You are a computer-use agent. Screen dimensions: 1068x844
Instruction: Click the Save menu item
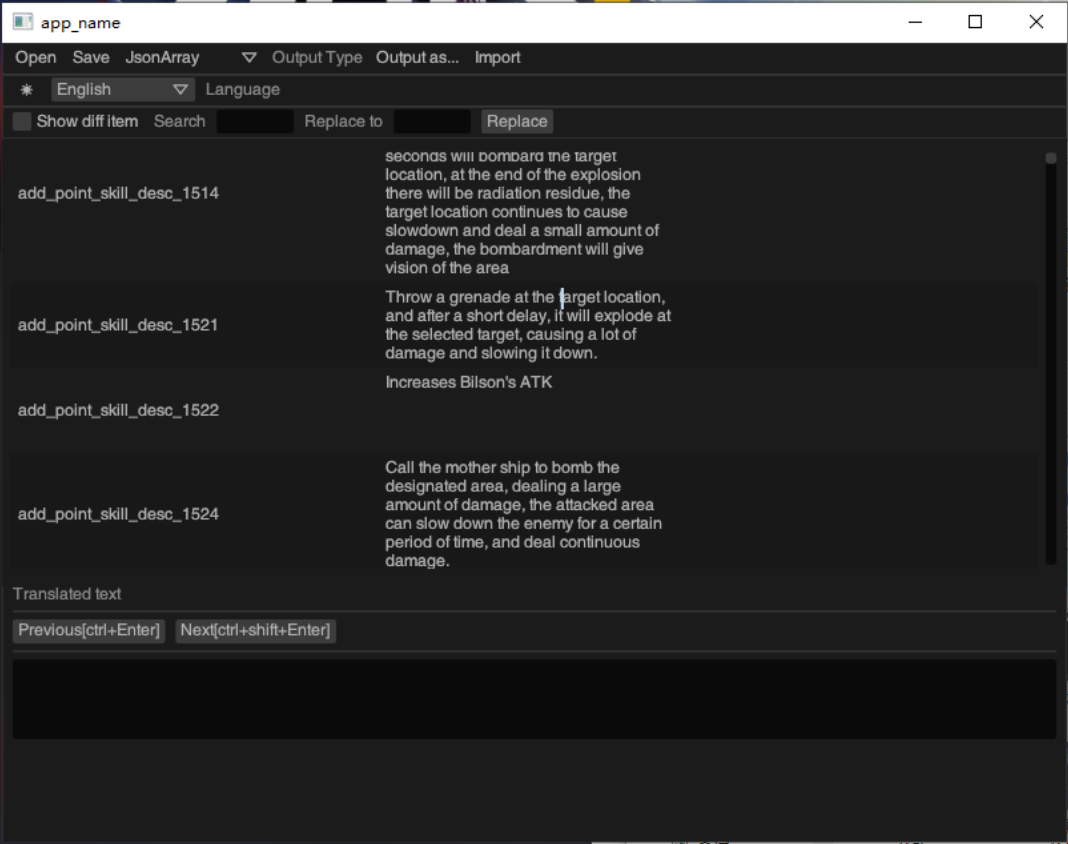click(x=90, y=57)
